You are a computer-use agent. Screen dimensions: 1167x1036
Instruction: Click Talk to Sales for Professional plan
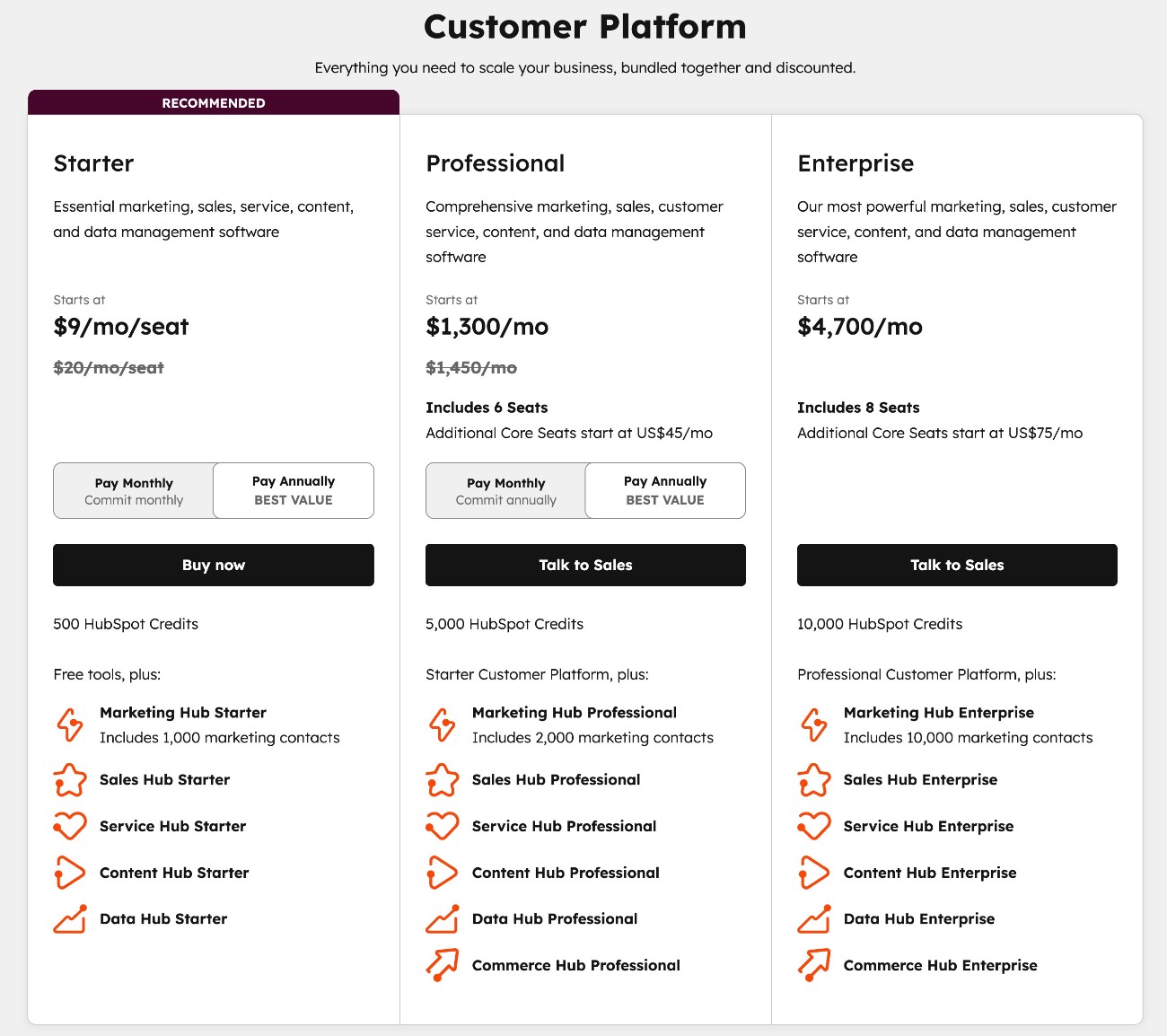point(584,565)
